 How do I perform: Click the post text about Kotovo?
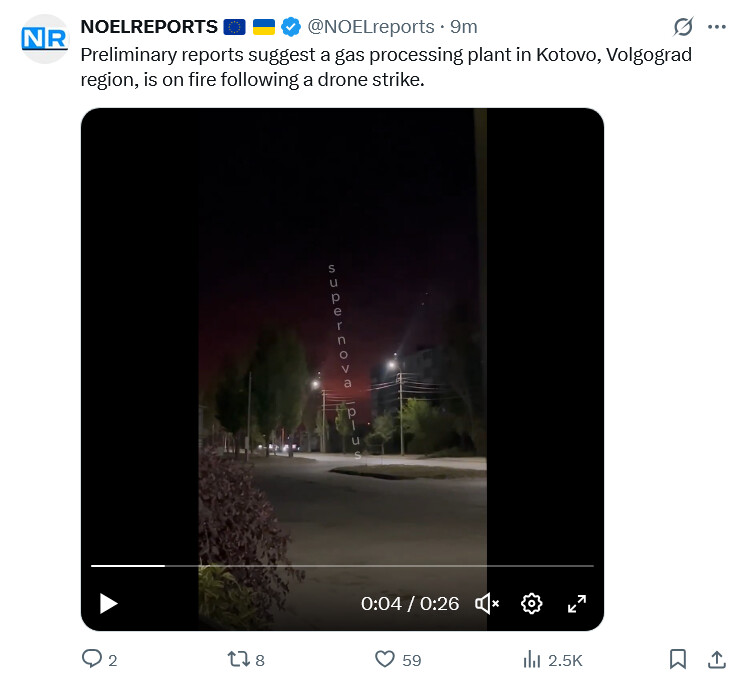click(x=386, y=67)
